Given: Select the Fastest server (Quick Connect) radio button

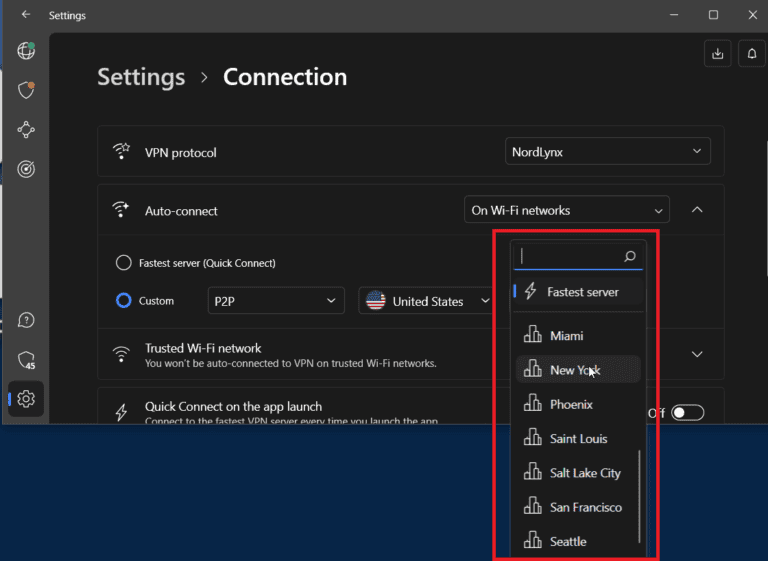Looking at the screenshot, I should pos(124,263).
